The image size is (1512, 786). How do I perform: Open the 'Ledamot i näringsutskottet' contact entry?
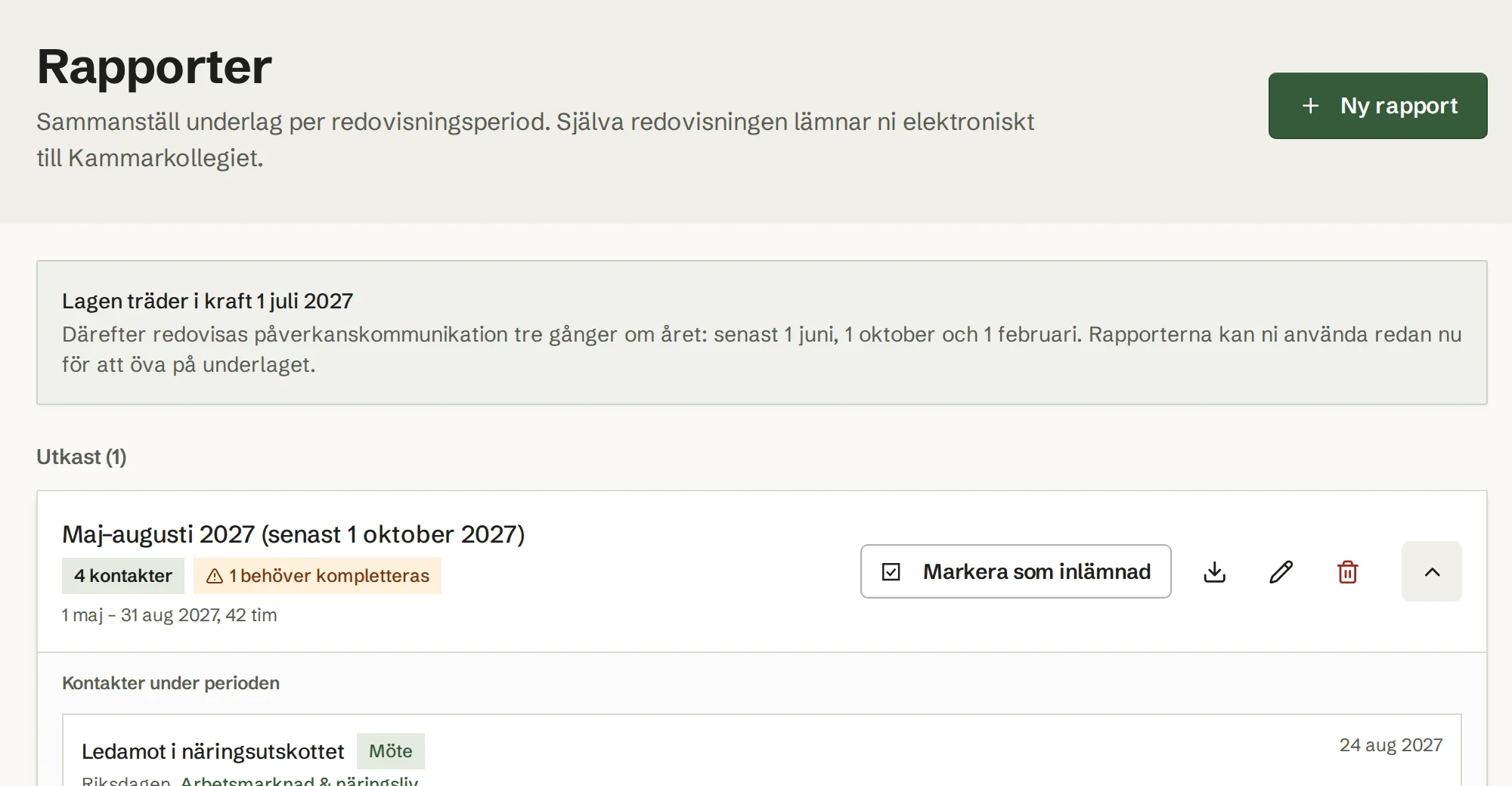[x=212, y=751]
